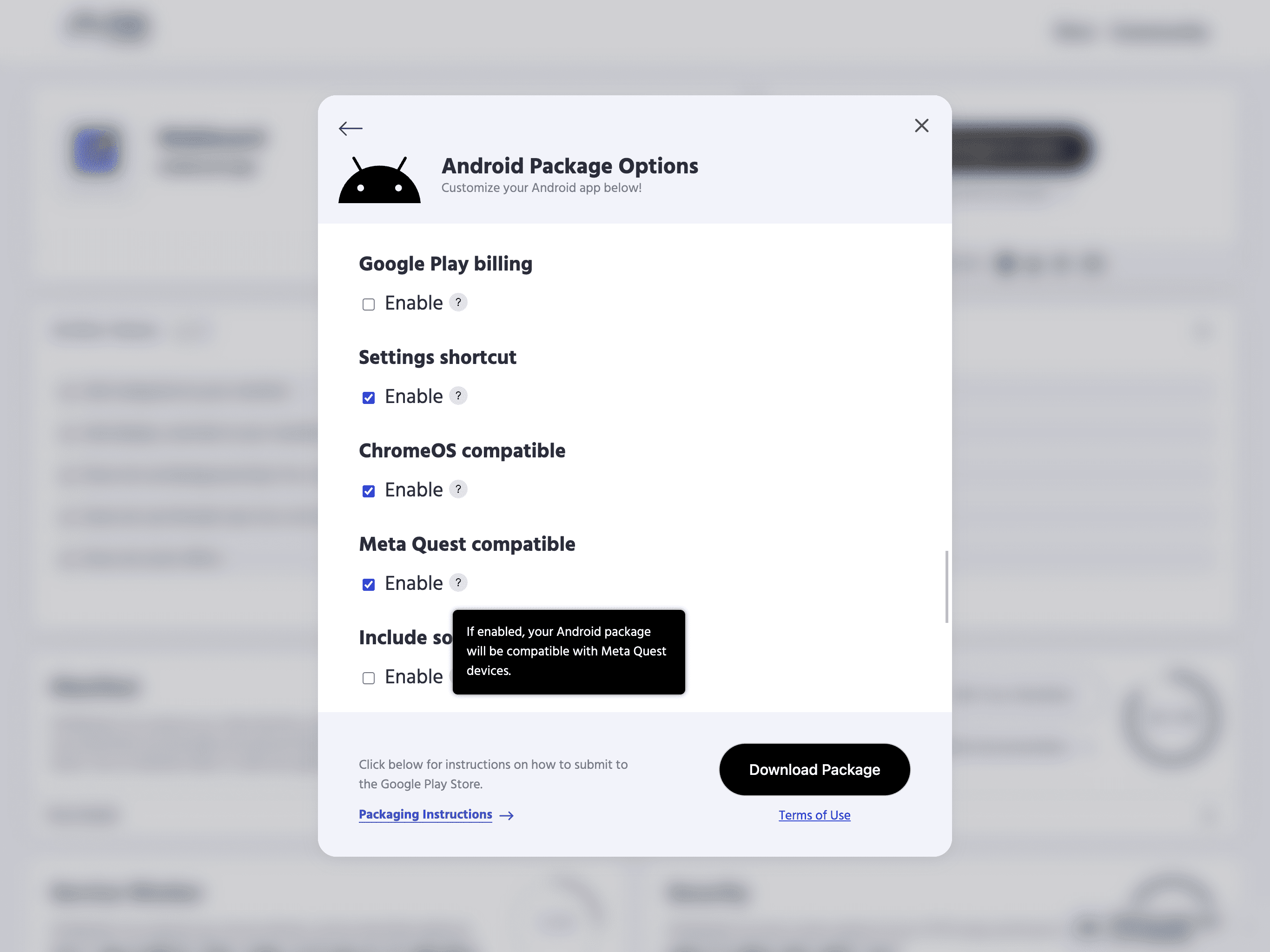Select the Android Package Options title

point(570,166)
